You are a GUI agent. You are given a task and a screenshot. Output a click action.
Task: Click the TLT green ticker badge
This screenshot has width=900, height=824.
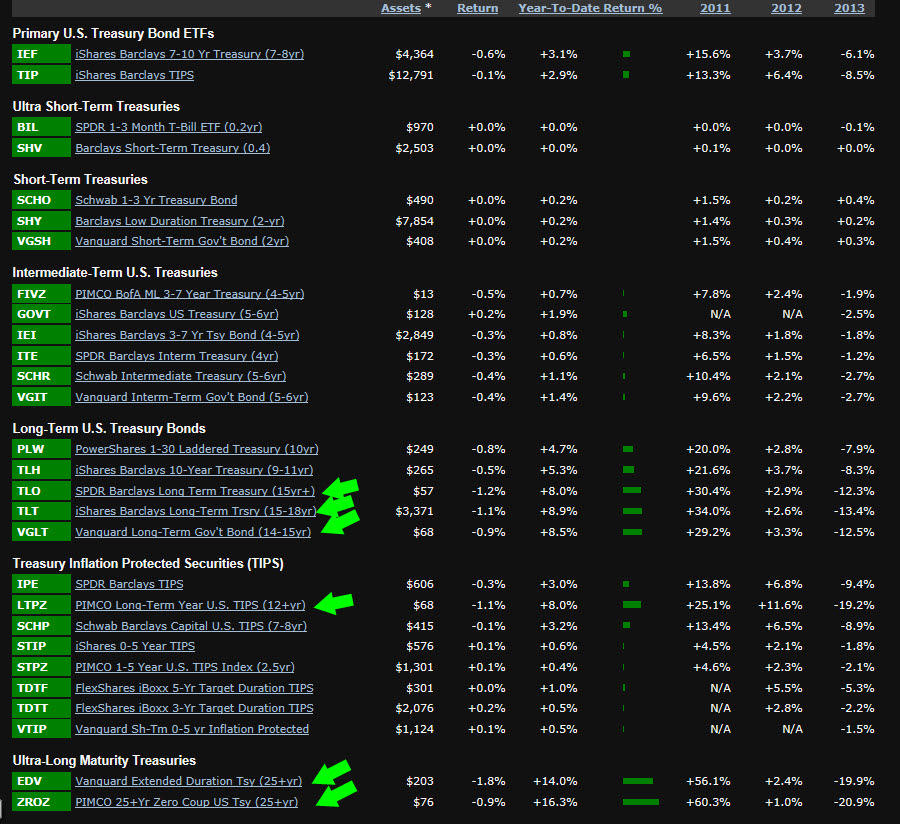(40, 512)
